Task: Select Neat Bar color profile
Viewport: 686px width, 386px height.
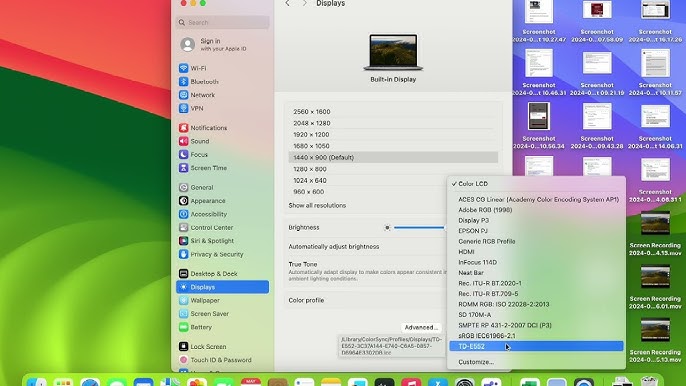Action: [536, 273]
